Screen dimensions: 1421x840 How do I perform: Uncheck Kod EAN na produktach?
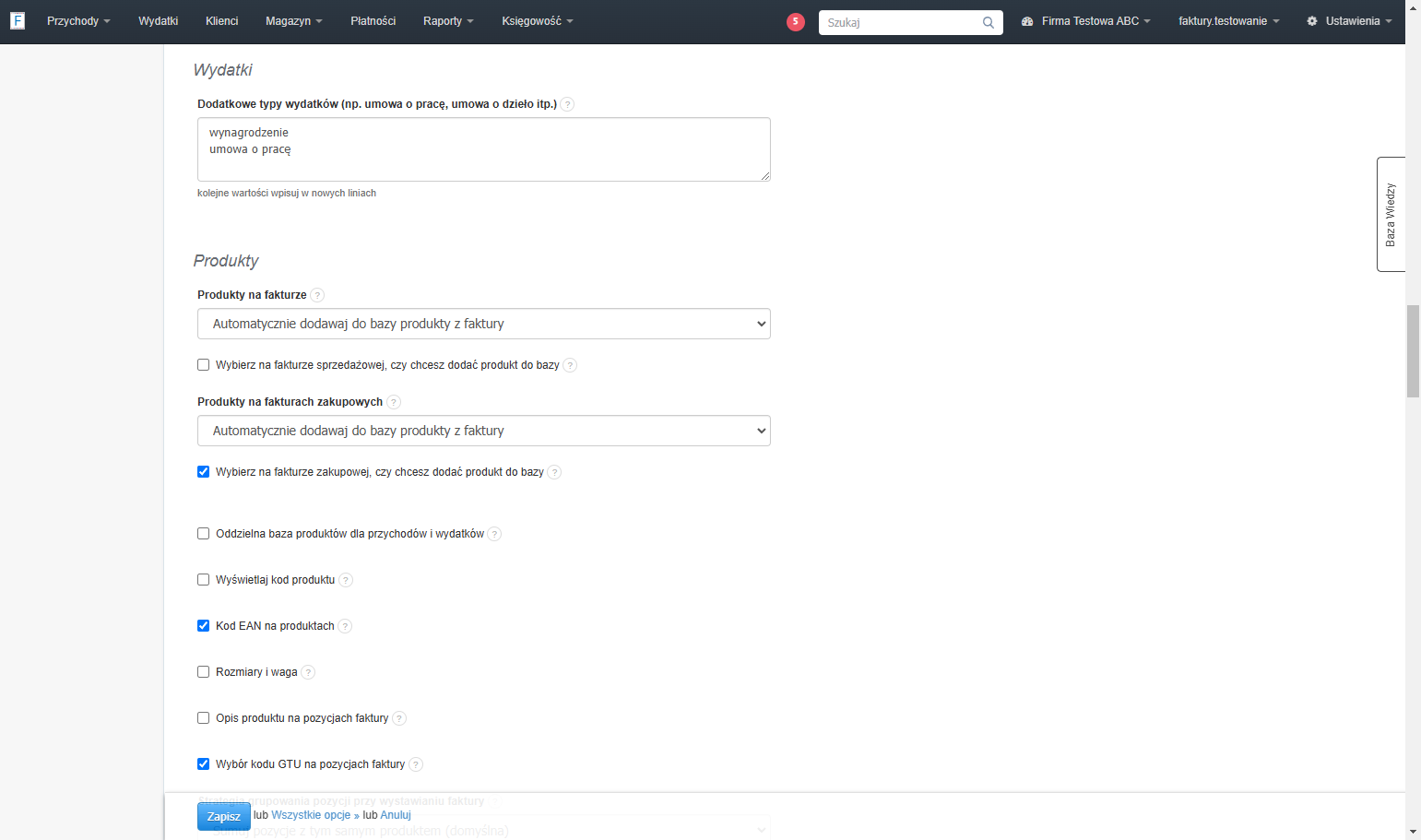[204, 626]
